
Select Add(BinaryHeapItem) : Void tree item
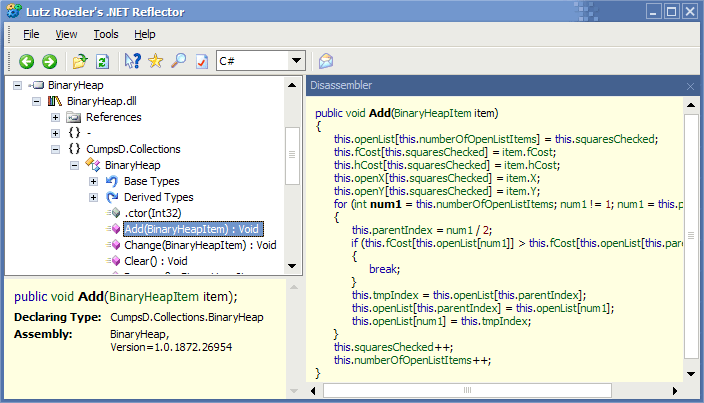193,229
